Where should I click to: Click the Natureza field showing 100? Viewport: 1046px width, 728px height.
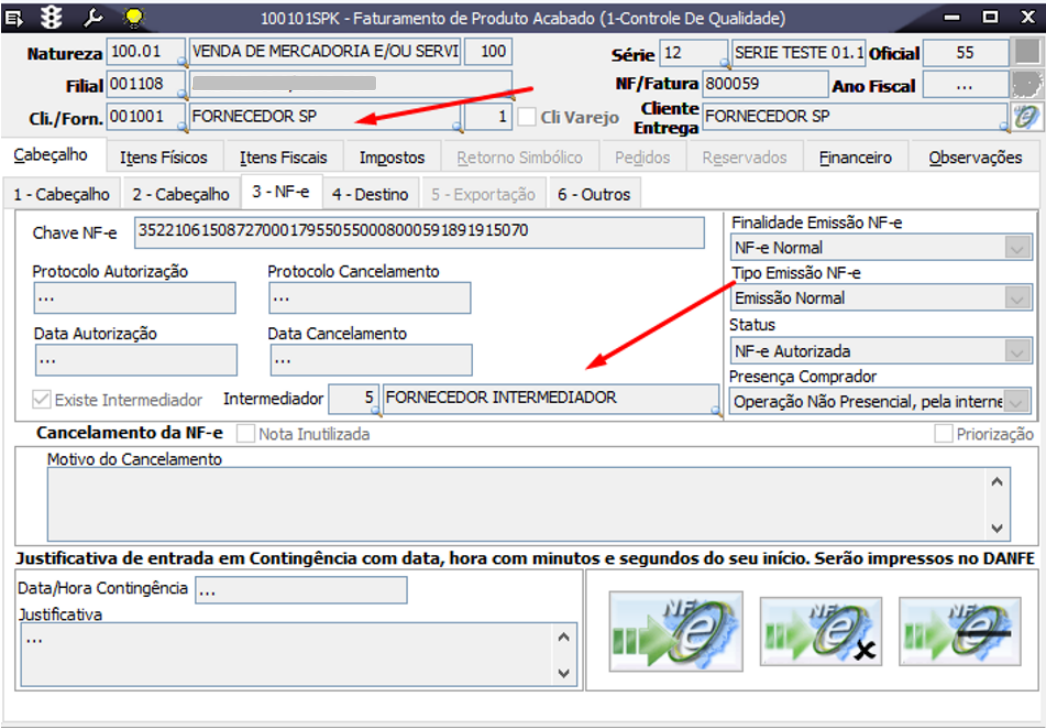488,52
